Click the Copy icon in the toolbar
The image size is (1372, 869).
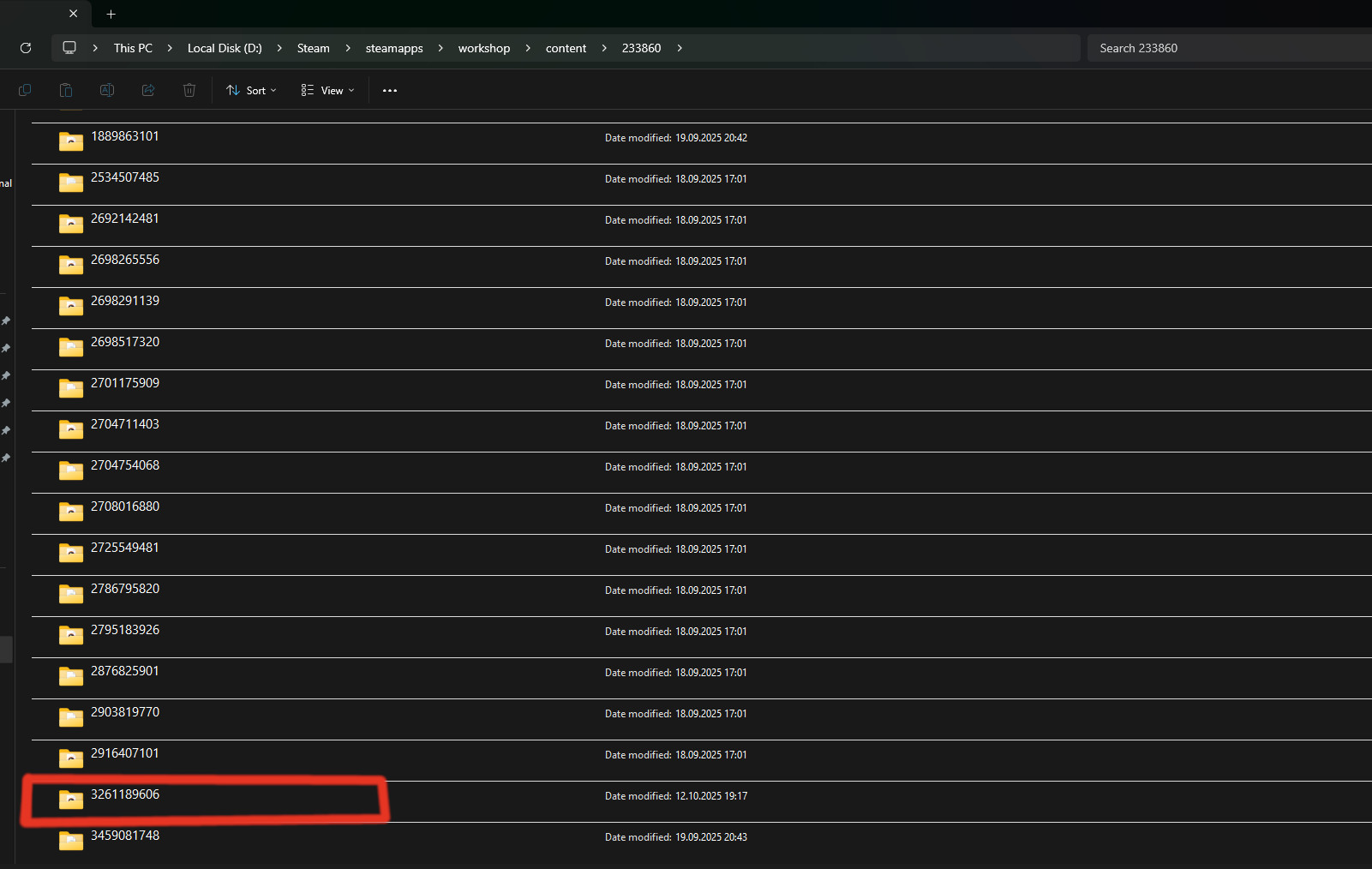pos(25,90)
